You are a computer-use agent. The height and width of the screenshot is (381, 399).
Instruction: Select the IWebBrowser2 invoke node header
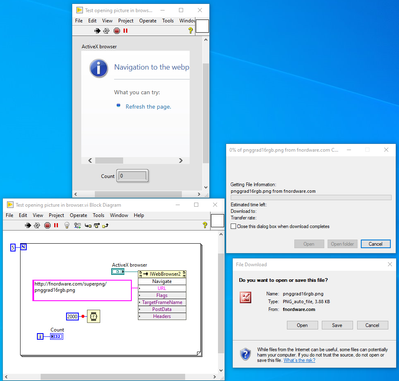click(x=162, y=274)
